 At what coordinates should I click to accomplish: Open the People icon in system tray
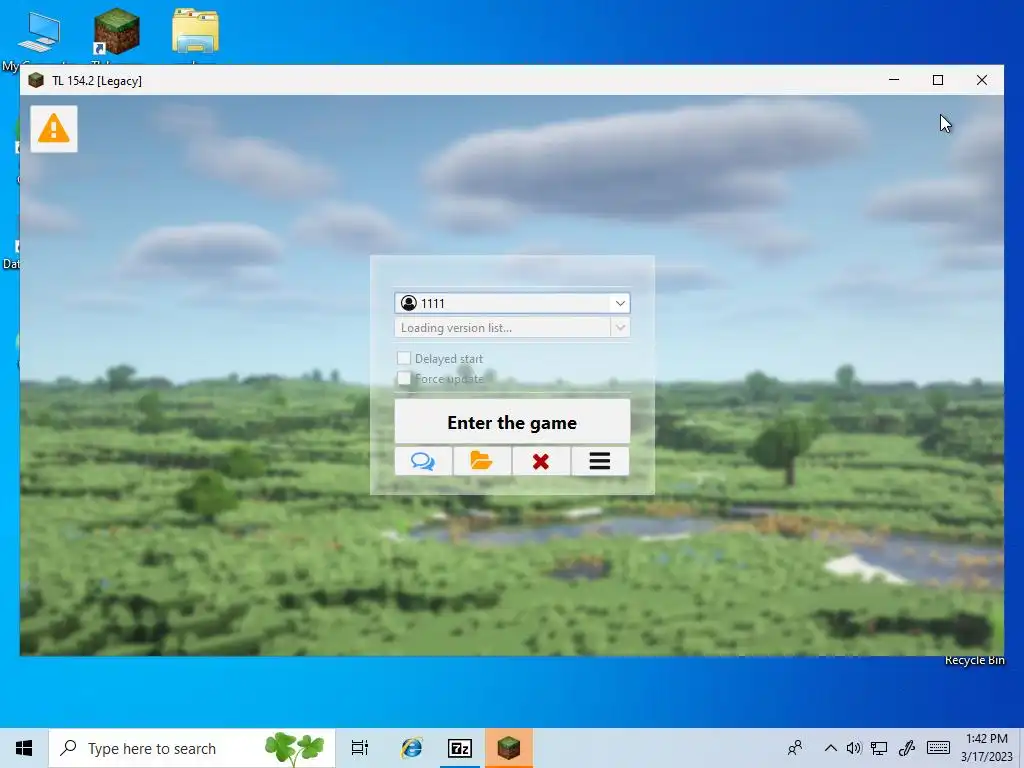point(795,748)
